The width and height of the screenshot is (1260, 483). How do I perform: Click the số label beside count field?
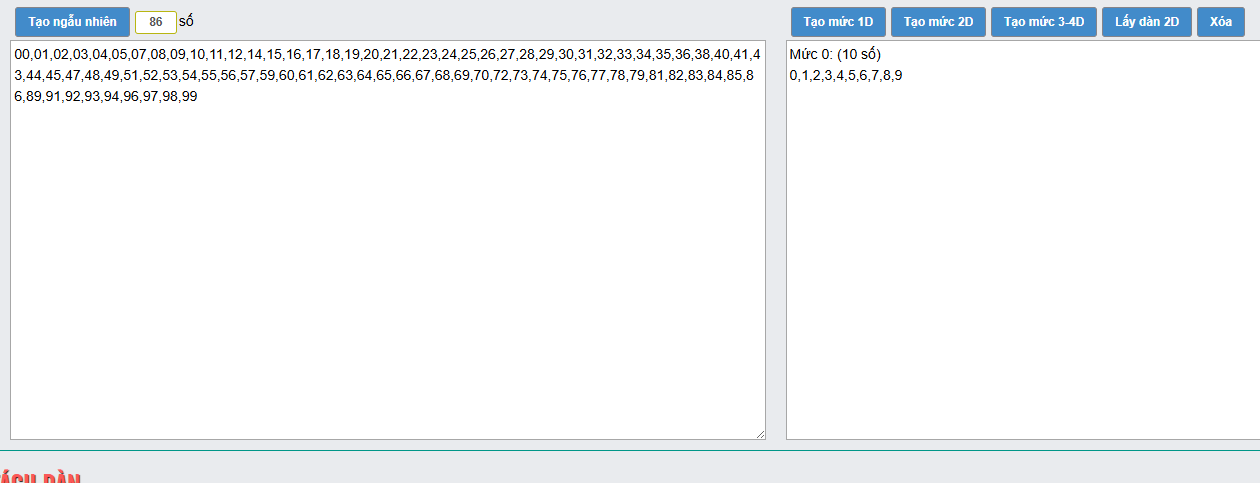[186, 21]
